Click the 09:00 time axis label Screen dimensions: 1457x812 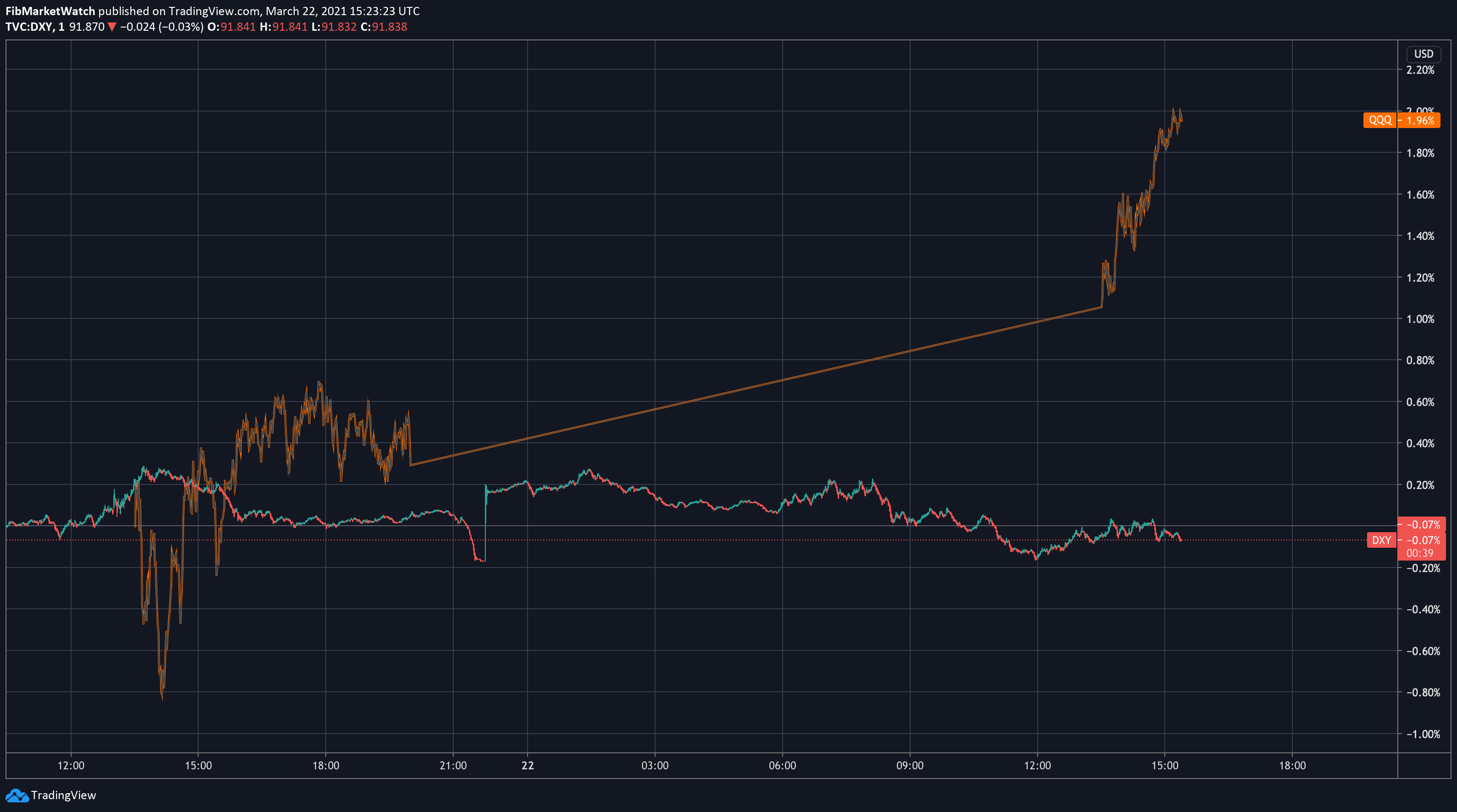click(910, 766)
